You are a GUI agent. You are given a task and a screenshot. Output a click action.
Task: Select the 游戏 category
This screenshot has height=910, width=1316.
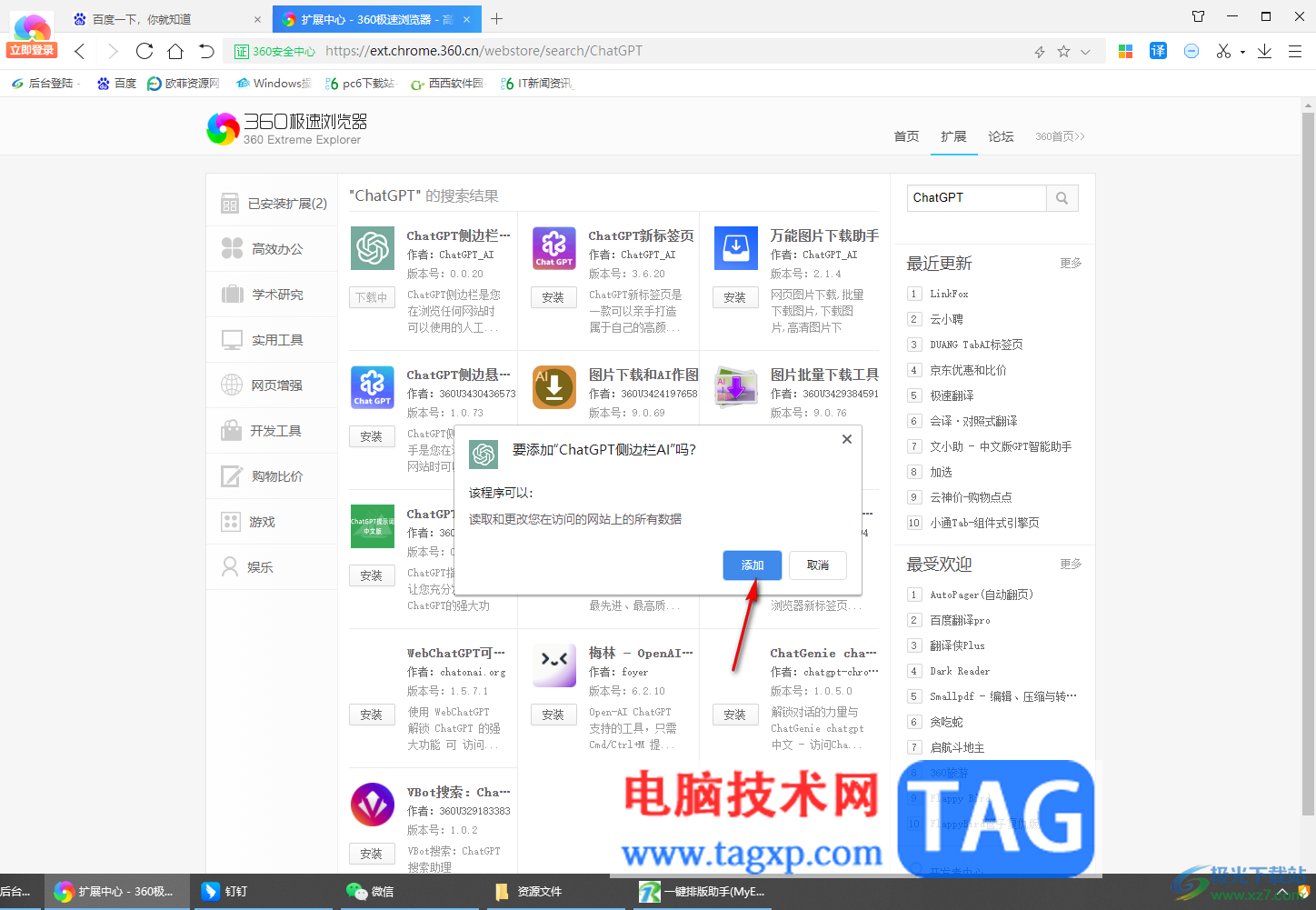tap(272, 522)
